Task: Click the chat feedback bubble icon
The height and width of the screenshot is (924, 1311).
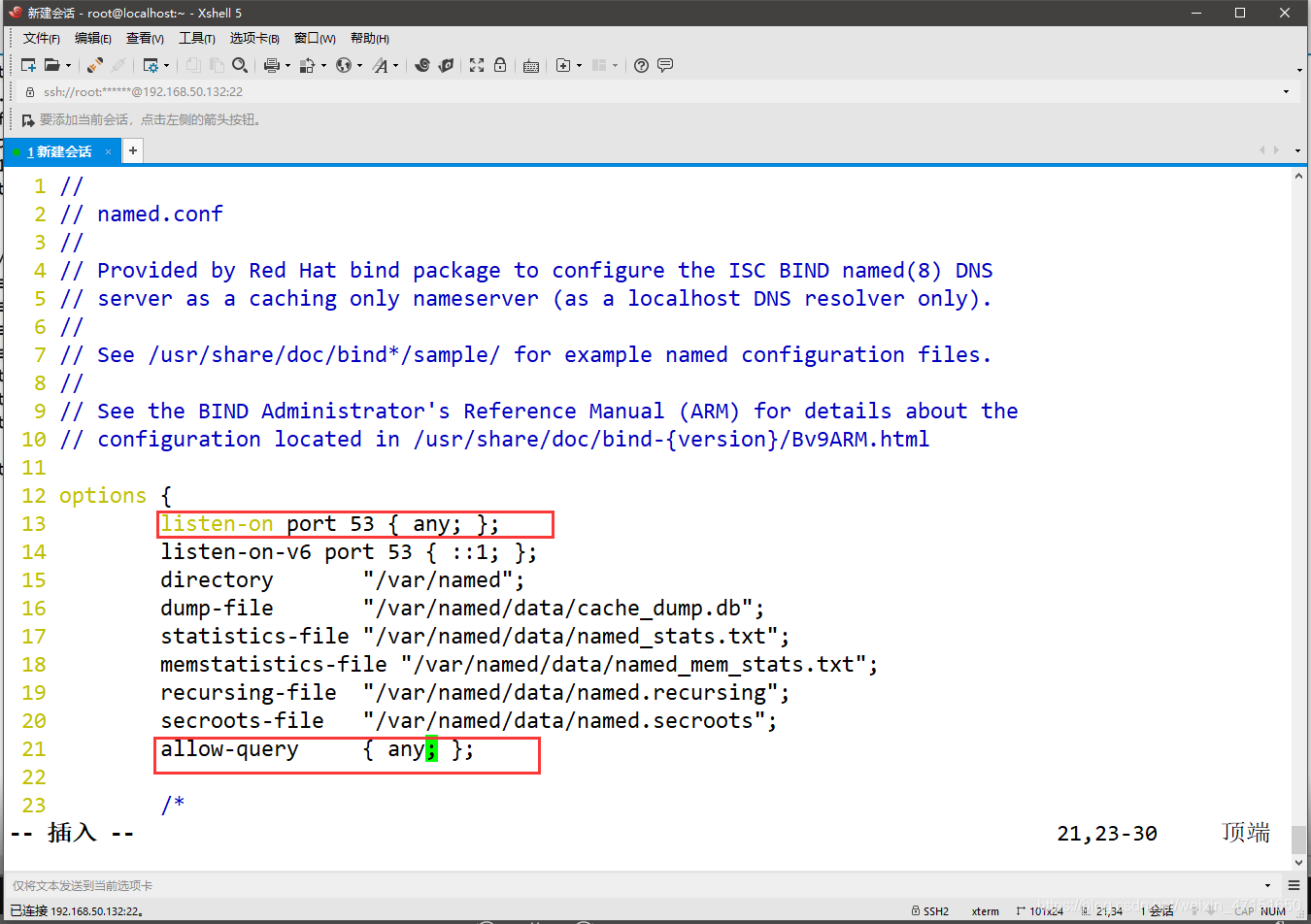Action: tap(665, 65)
